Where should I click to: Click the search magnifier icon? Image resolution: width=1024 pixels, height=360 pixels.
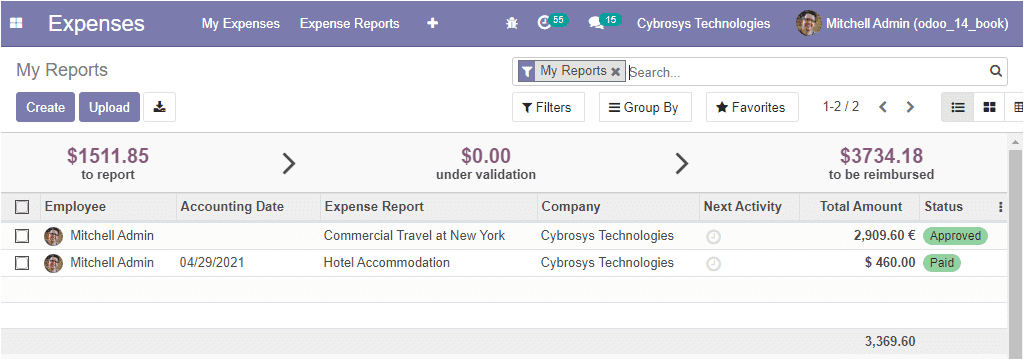tap(995, 71)
